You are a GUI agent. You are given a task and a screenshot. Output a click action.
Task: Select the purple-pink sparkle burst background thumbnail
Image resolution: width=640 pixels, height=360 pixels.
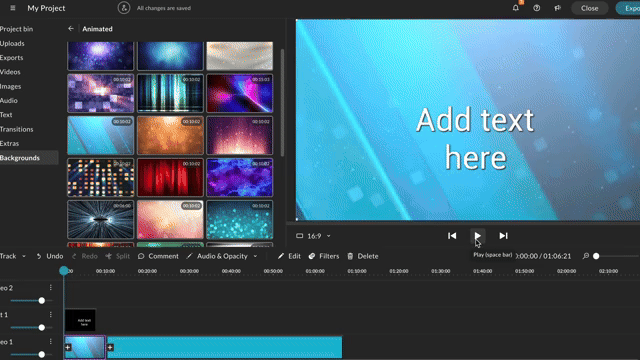pyautogui.click(x=240, y=136)
